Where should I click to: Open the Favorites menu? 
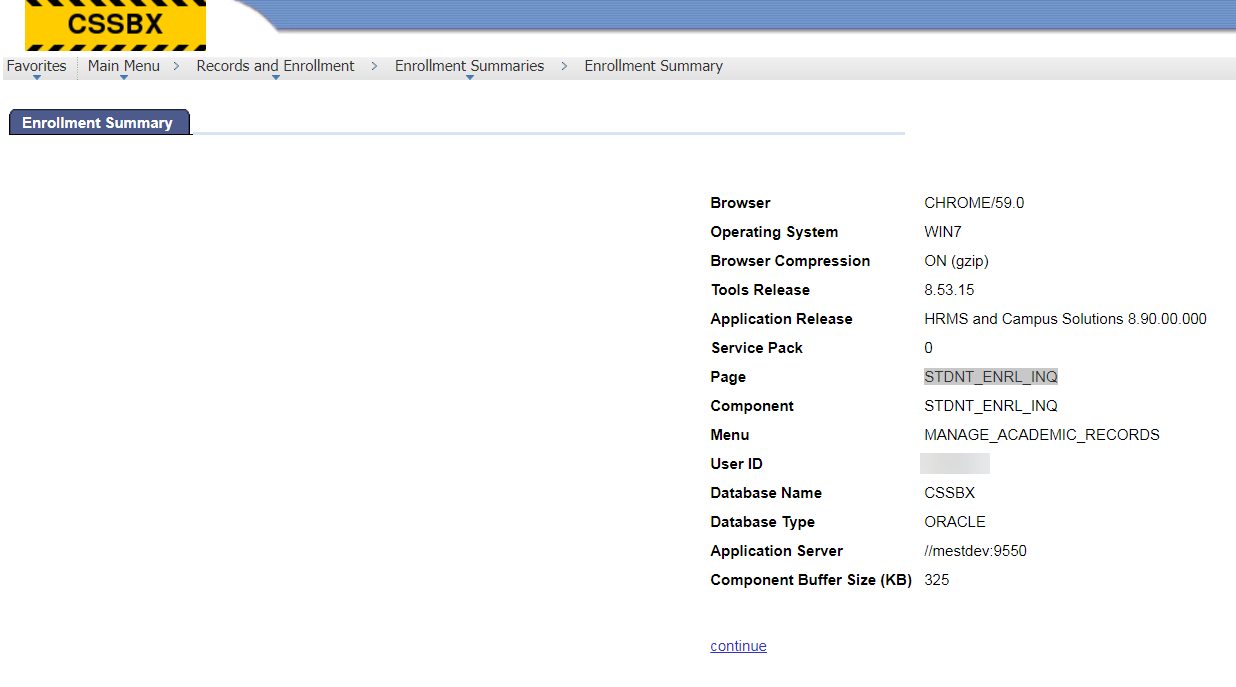click(36, 66)
